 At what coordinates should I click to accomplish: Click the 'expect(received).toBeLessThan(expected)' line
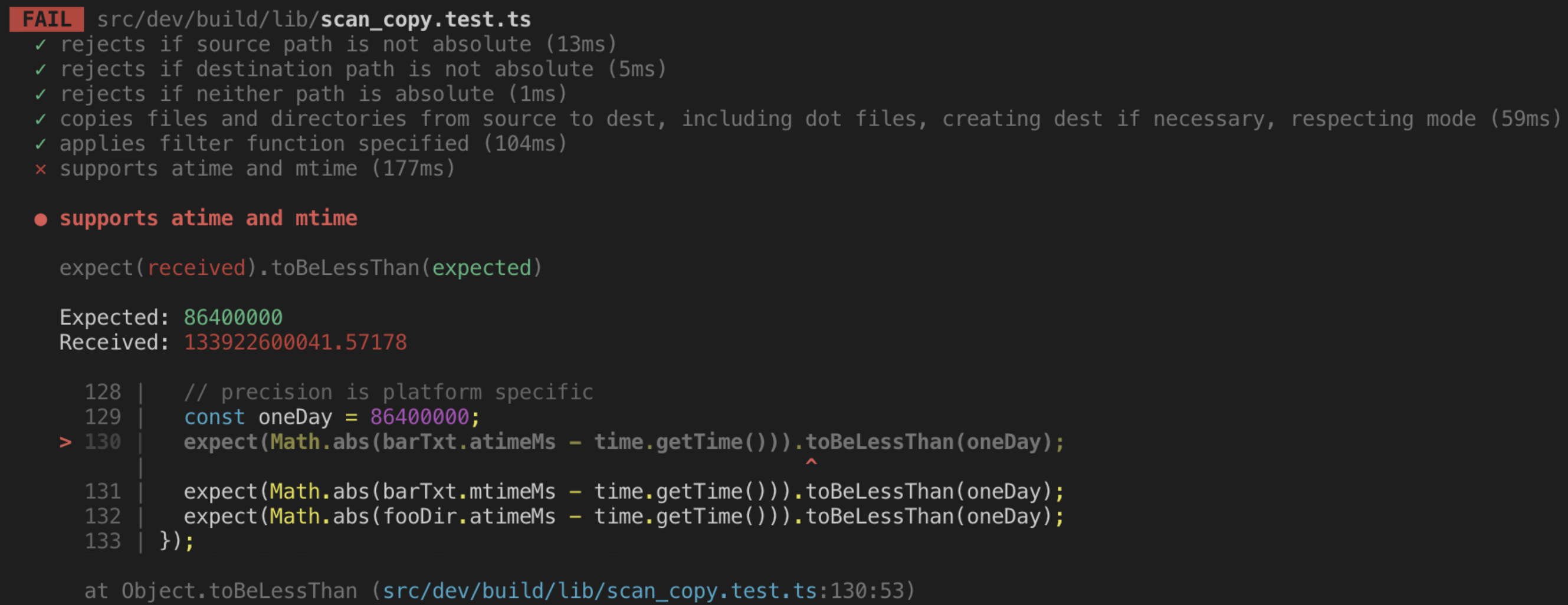pos(301,268)
